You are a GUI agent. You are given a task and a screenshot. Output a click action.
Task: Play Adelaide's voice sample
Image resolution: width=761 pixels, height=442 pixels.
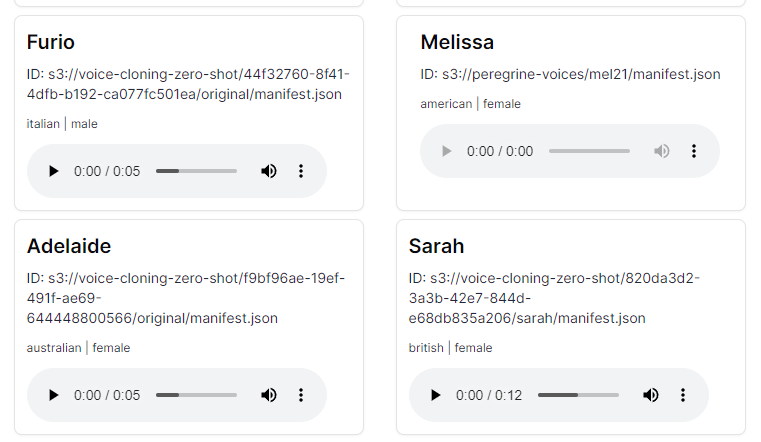(x=53, y=395)
